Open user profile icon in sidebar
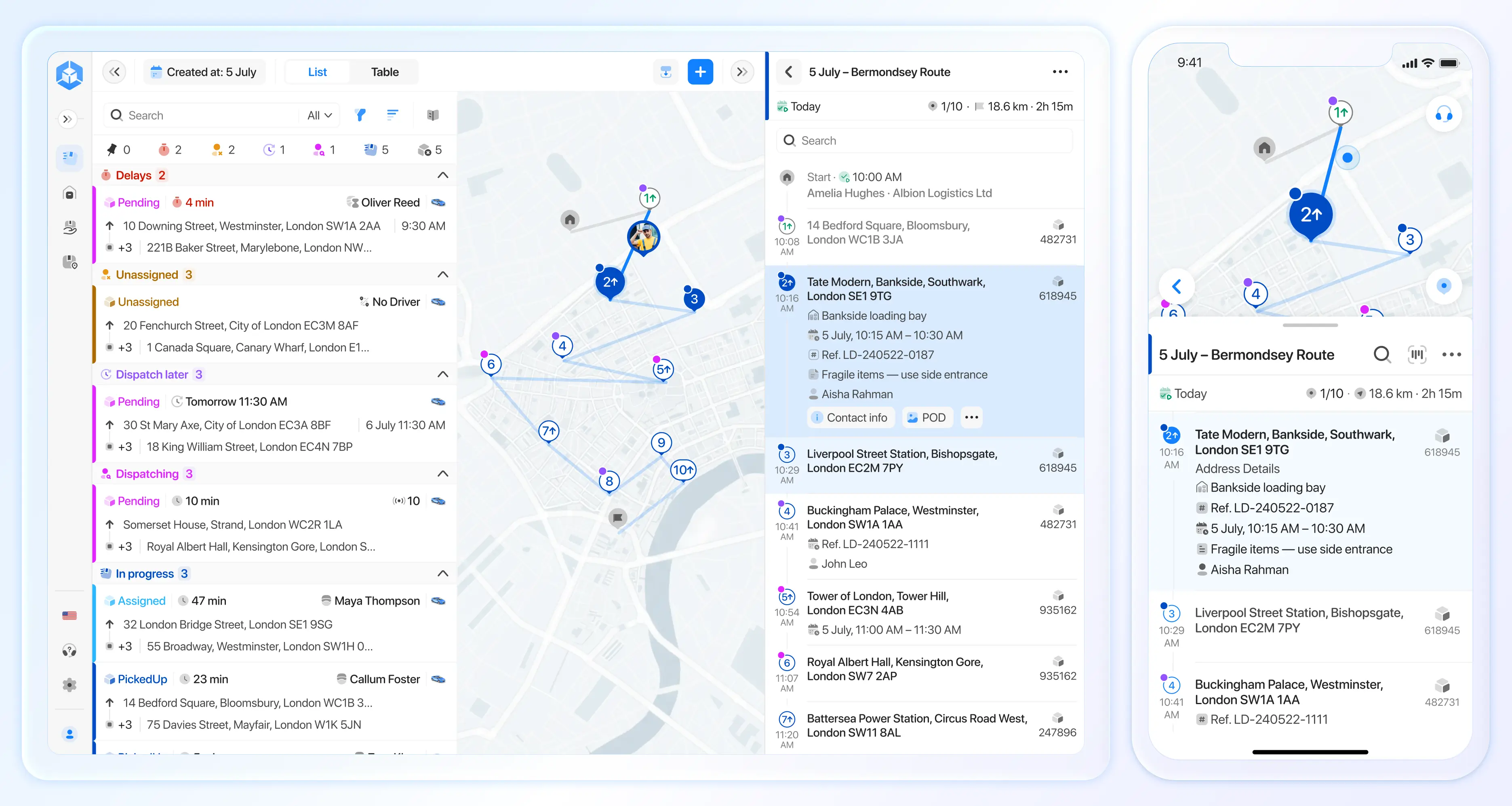The image size is (1512, 806). point(69,734)
